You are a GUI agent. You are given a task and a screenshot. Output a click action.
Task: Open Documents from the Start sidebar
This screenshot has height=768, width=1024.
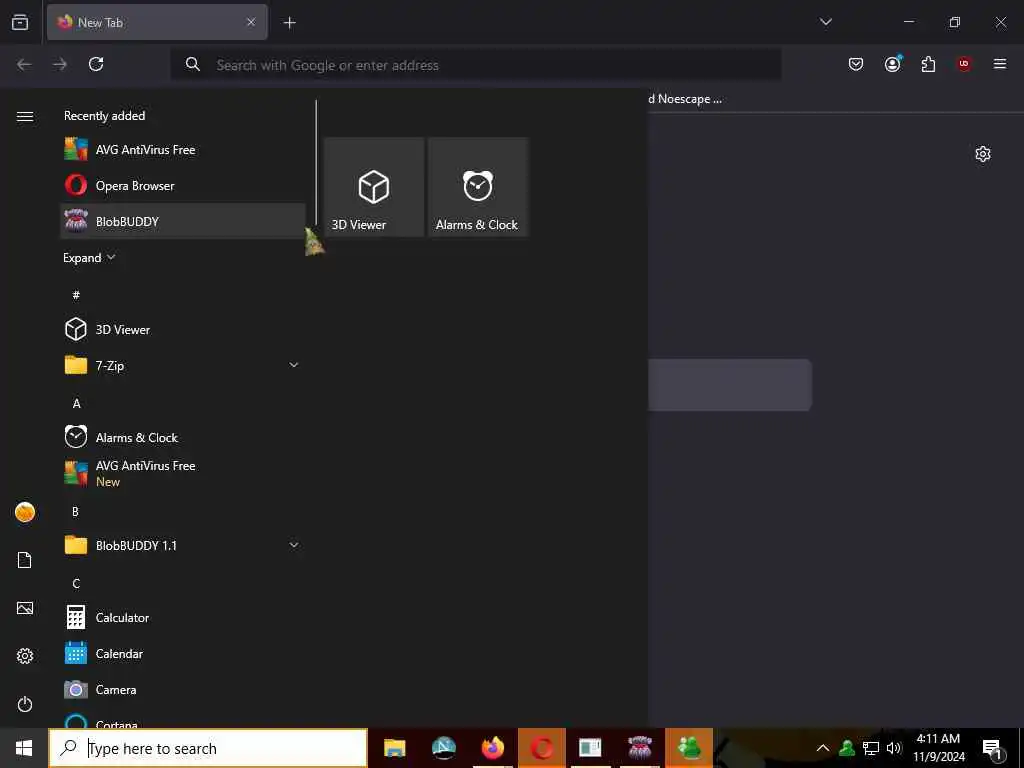25,560
